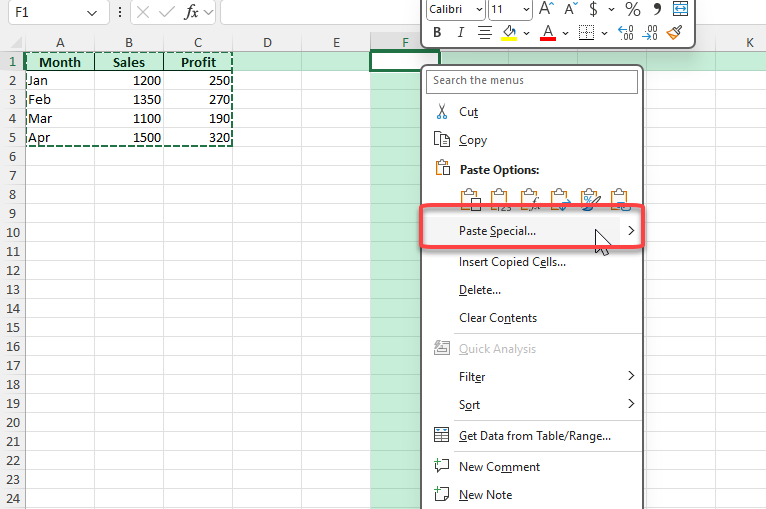Select the Paste Formulas fx icon
Viewport: 766px width, 509px height.
pyautogui.click(x=530, y=199)
